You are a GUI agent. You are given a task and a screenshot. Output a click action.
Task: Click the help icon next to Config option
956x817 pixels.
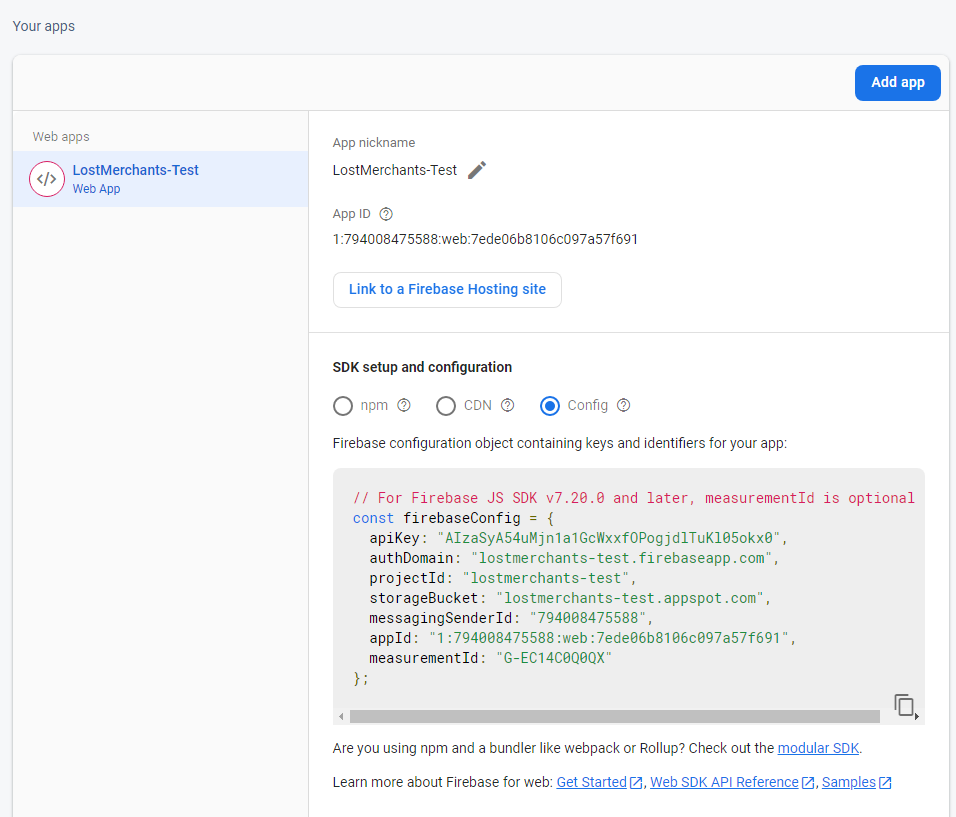[x=623, y=405]
